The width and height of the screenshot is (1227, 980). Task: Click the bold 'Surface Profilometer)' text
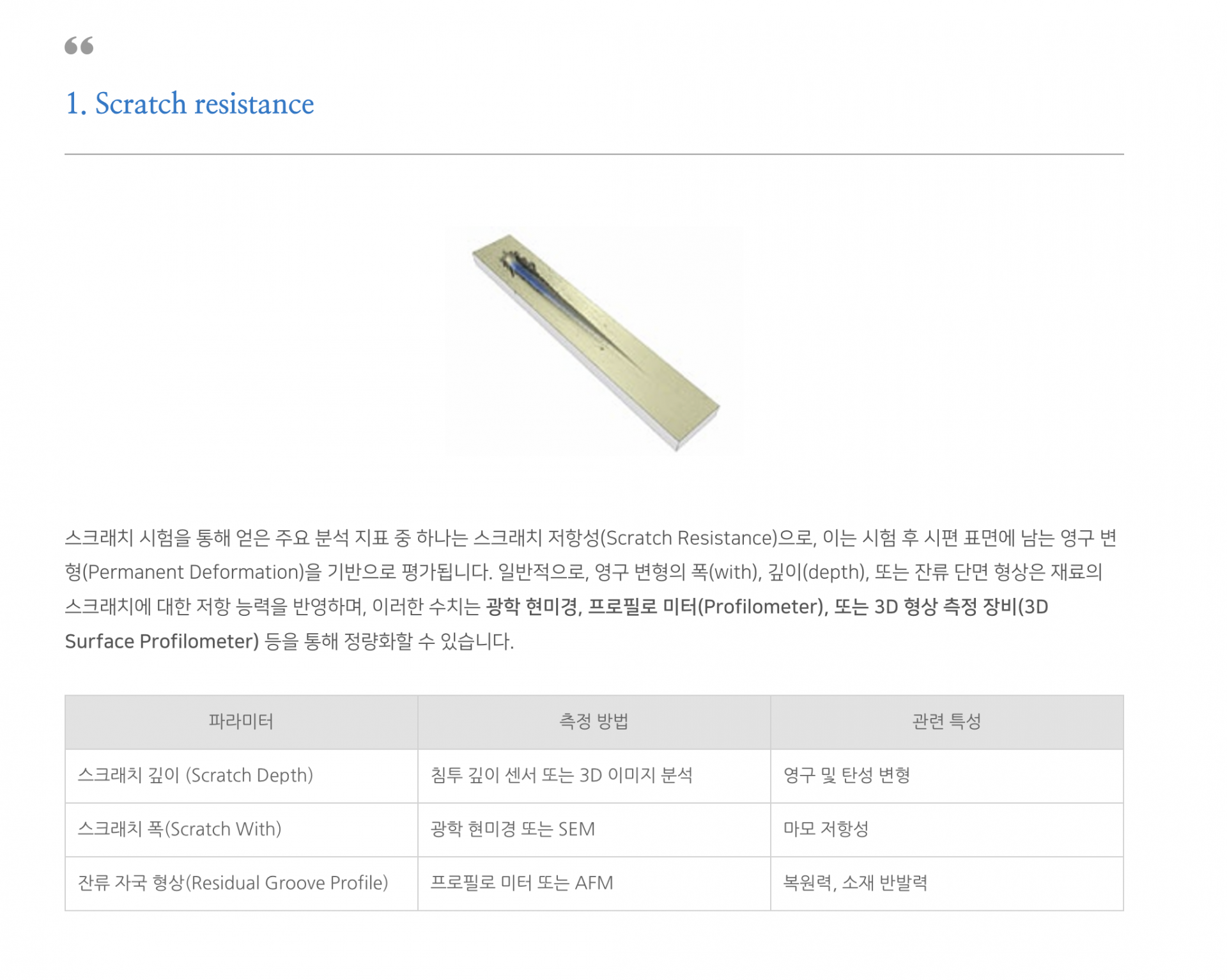[162, 641]
